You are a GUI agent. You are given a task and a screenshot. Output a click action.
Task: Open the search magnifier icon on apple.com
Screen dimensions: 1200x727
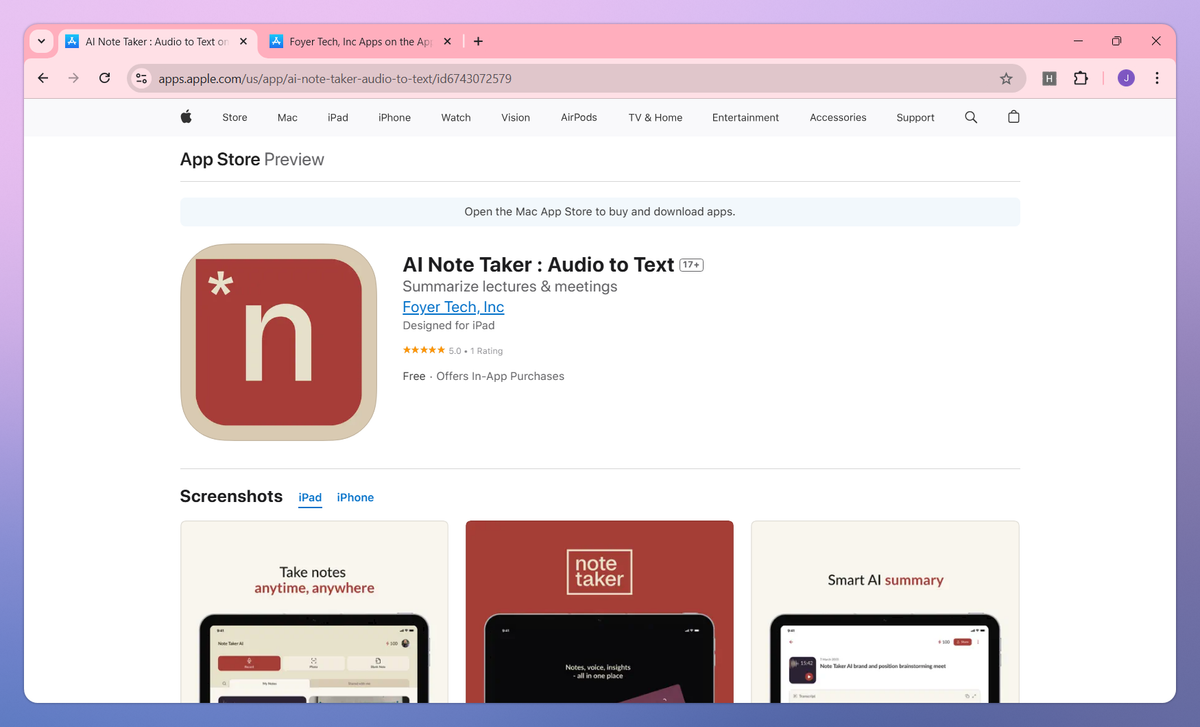point(971,117)
